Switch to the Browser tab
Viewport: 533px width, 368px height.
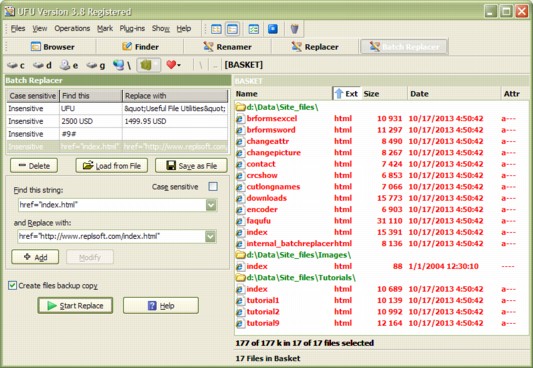[52, 47]
